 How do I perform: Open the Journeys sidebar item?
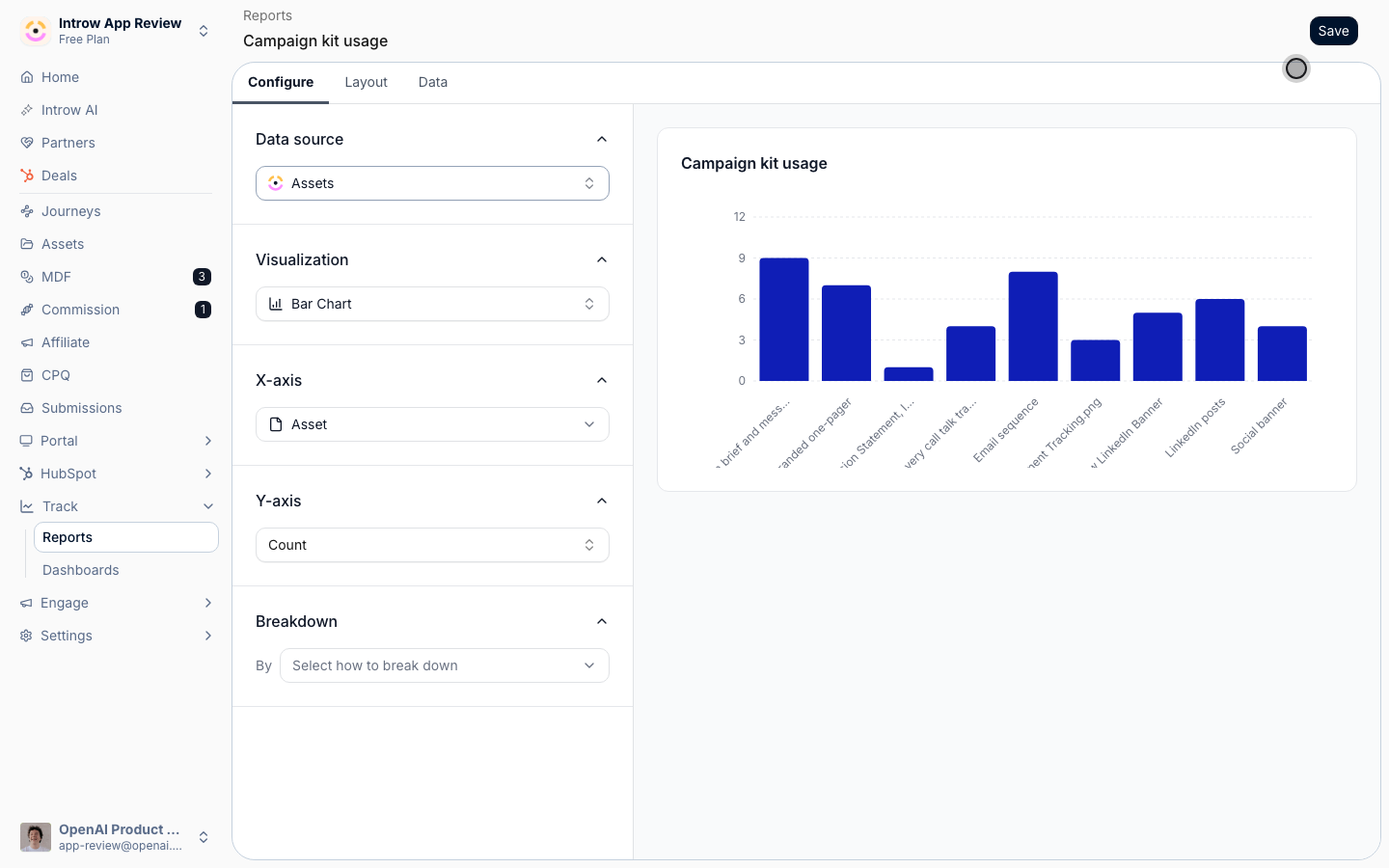[116, 211]
